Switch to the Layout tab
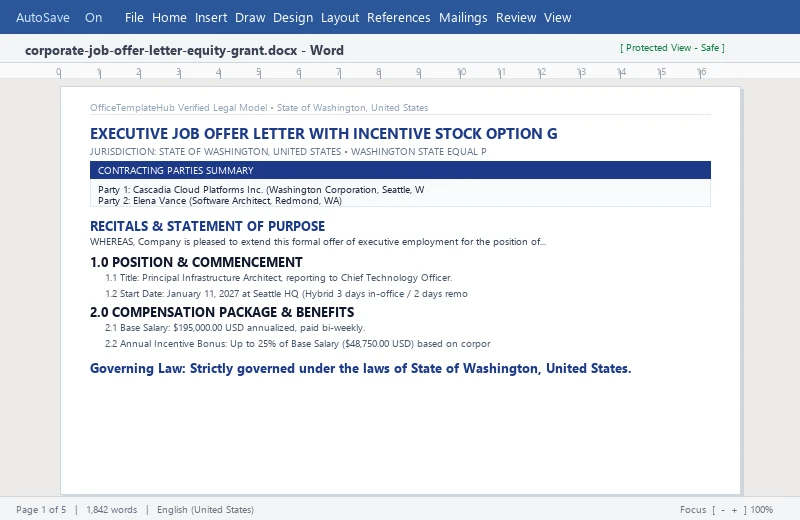The height and width of the screenshot is (520, 800). pyautogui.click(x=340, y=17)
